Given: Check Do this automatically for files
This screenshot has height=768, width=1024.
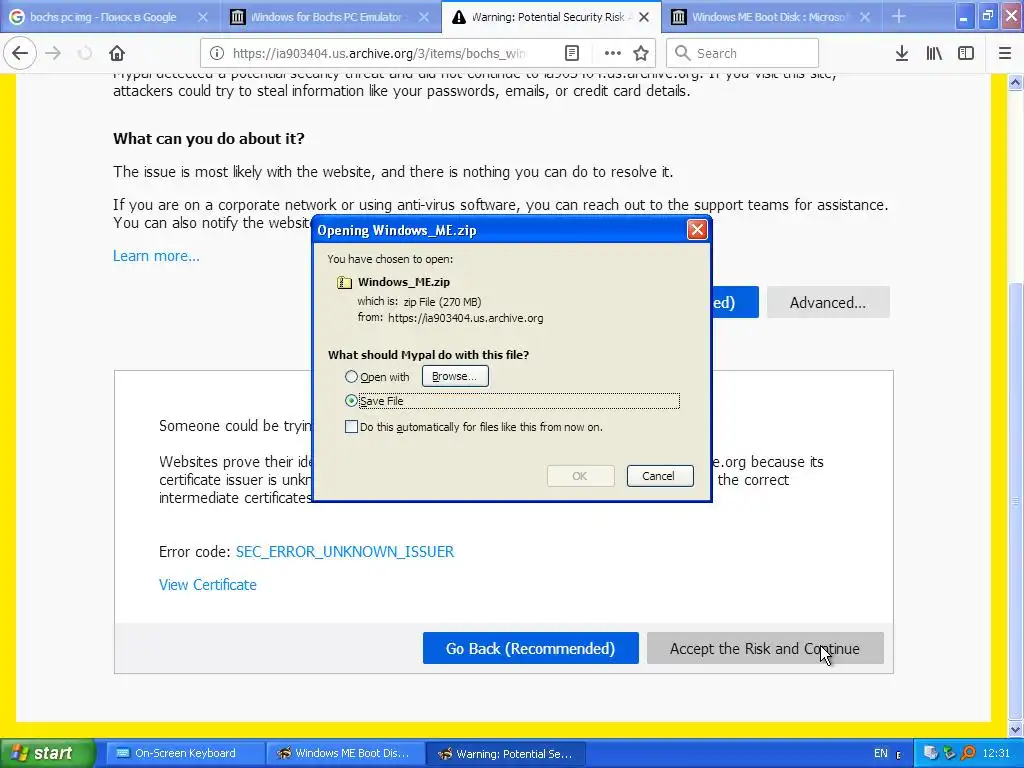Looking at the screenshot, I should 351,427.
